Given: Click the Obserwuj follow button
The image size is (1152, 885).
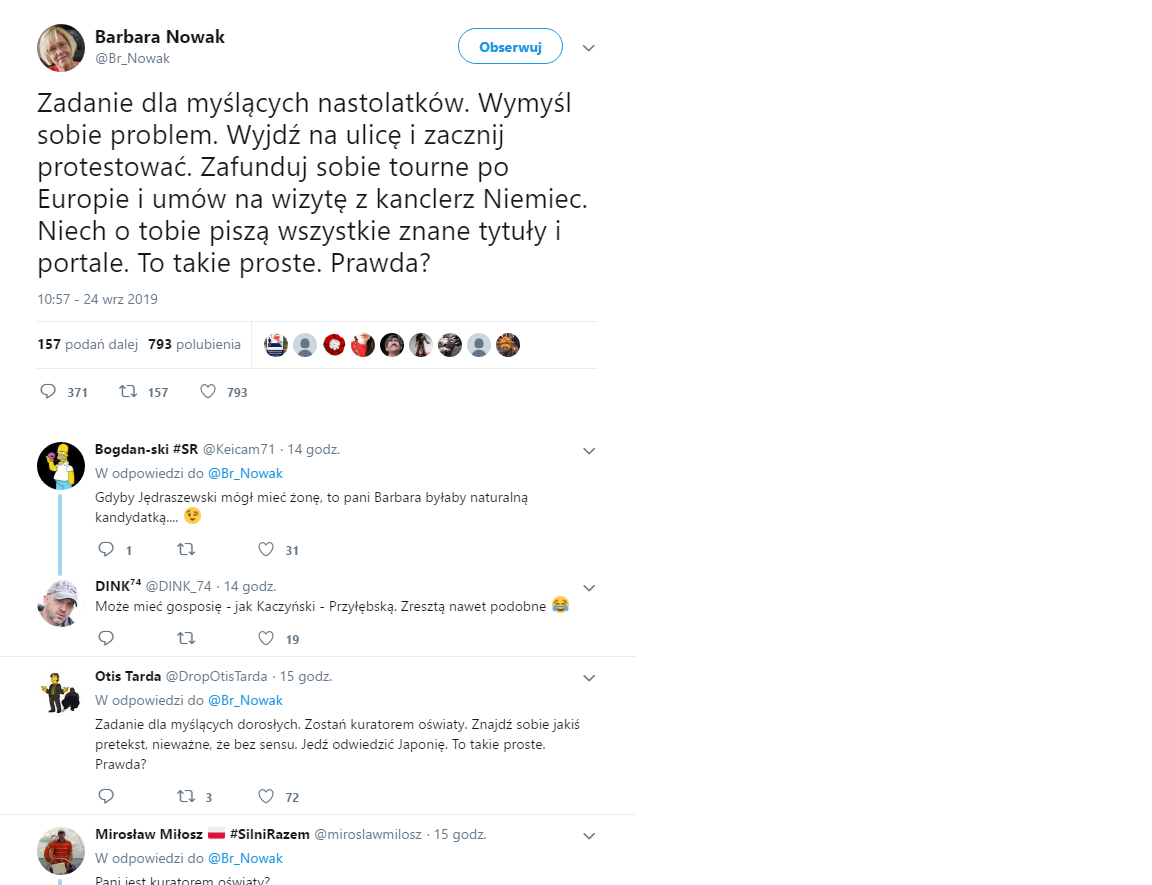Looking at the screenshot, I should pos(510,47).
